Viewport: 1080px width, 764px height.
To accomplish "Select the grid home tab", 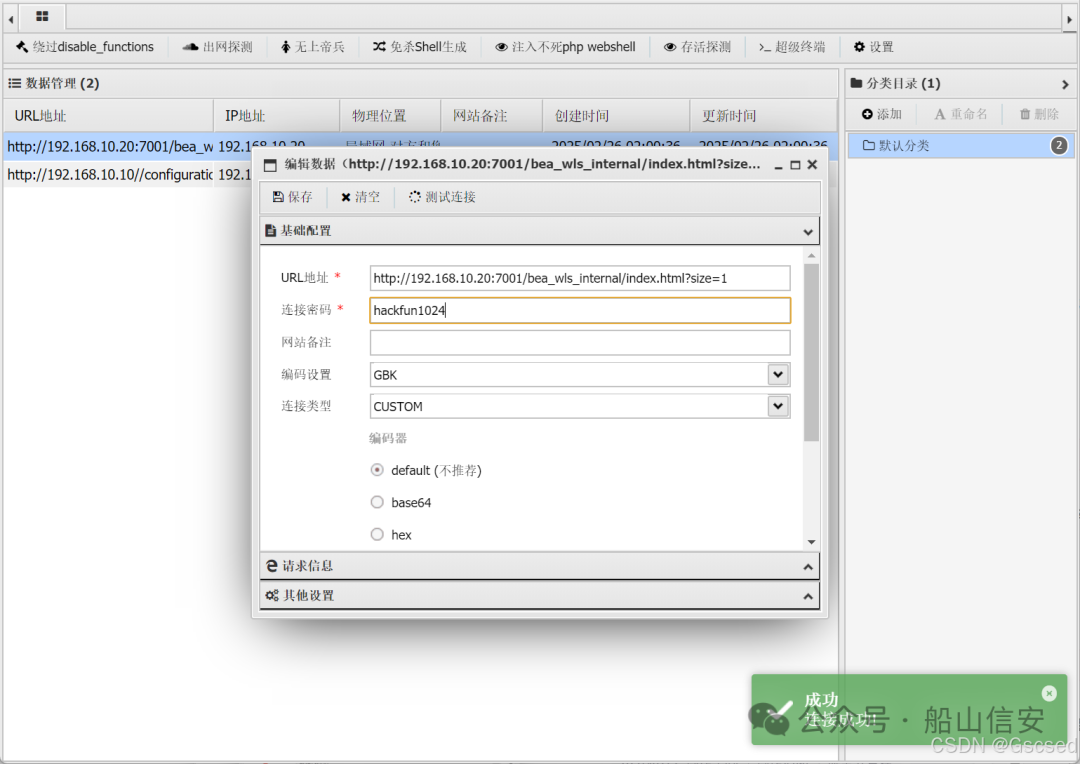I will (x=42, y=17).
